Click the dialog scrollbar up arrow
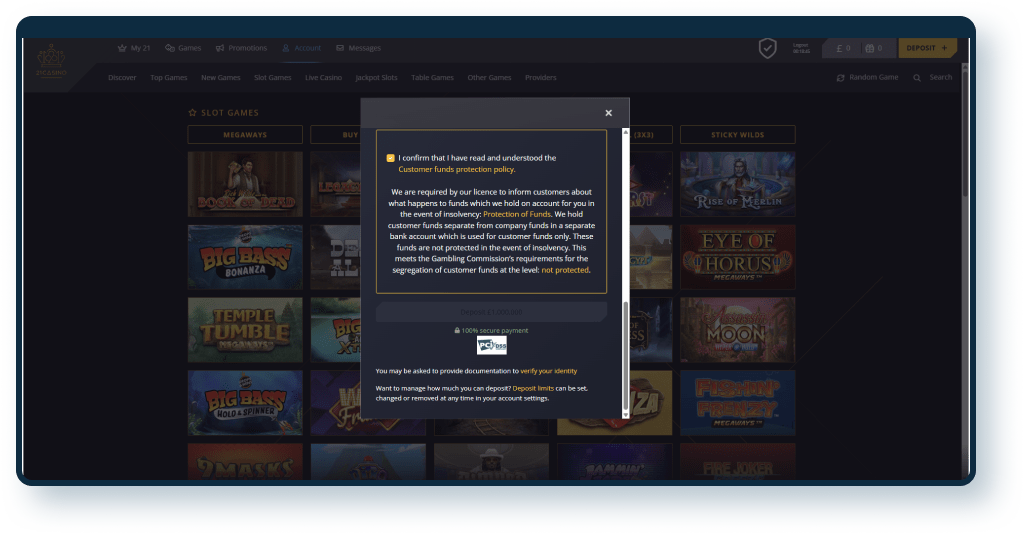This screenshot has width=1024, height=534. coord(626,132)
